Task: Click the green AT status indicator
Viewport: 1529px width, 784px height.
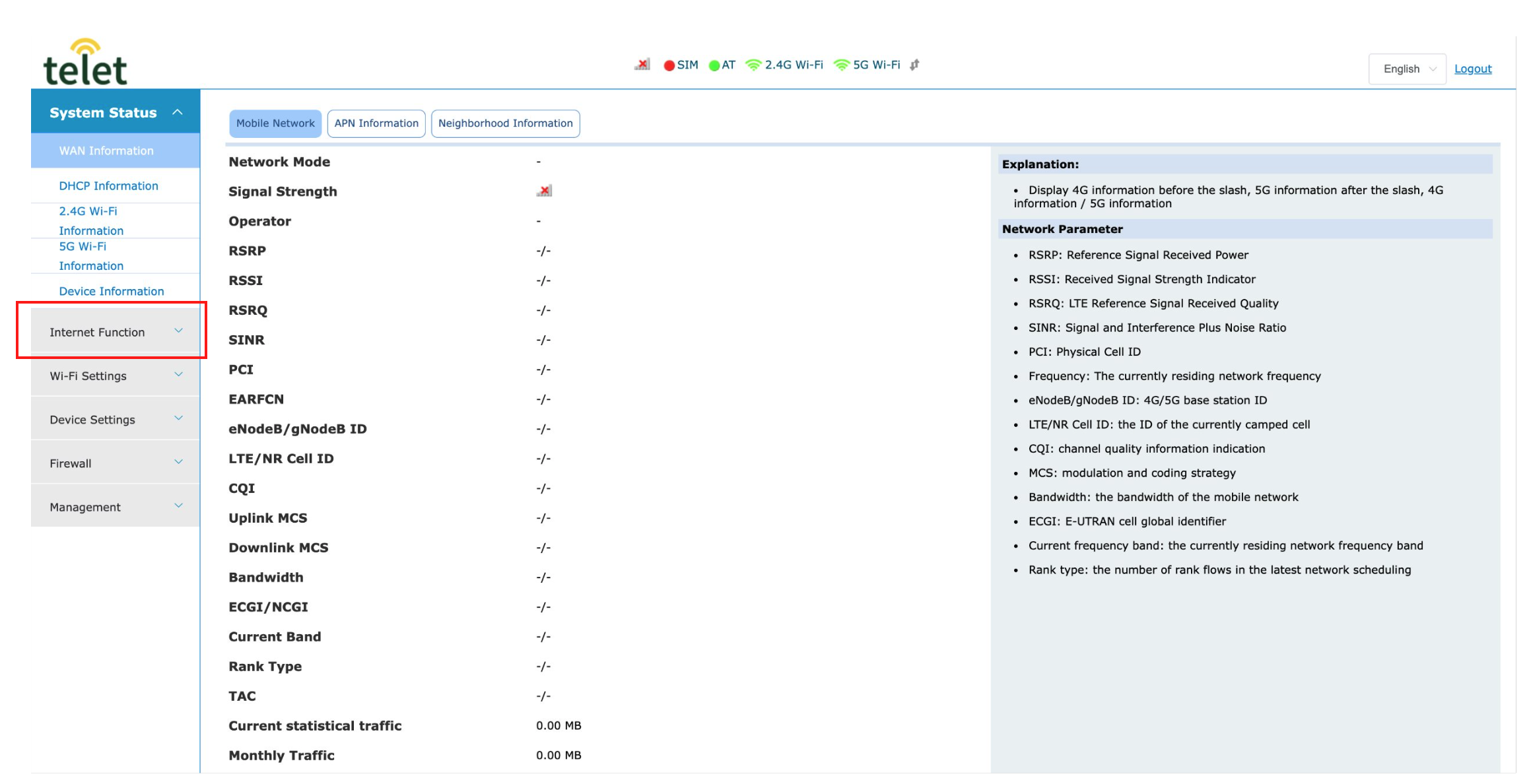Action: [714, 65]
